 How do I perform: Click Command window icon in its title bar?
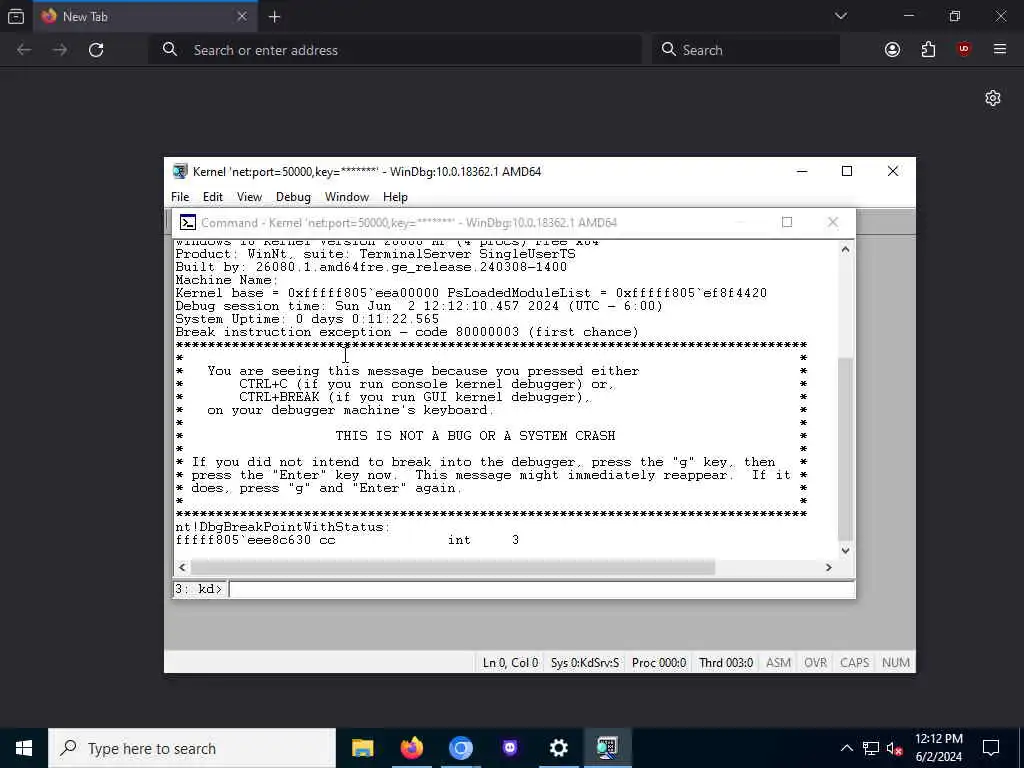coord(188,223)
